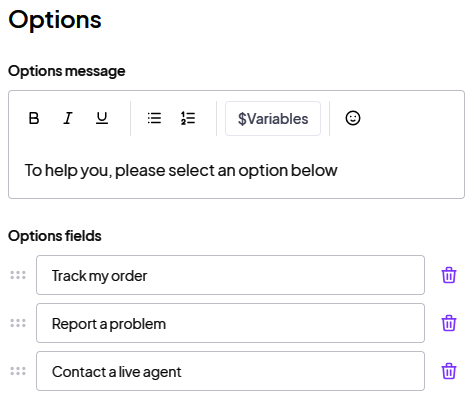Open the emoji picker
This screenshot has height=410, width=474.
[x=353, y=118]
